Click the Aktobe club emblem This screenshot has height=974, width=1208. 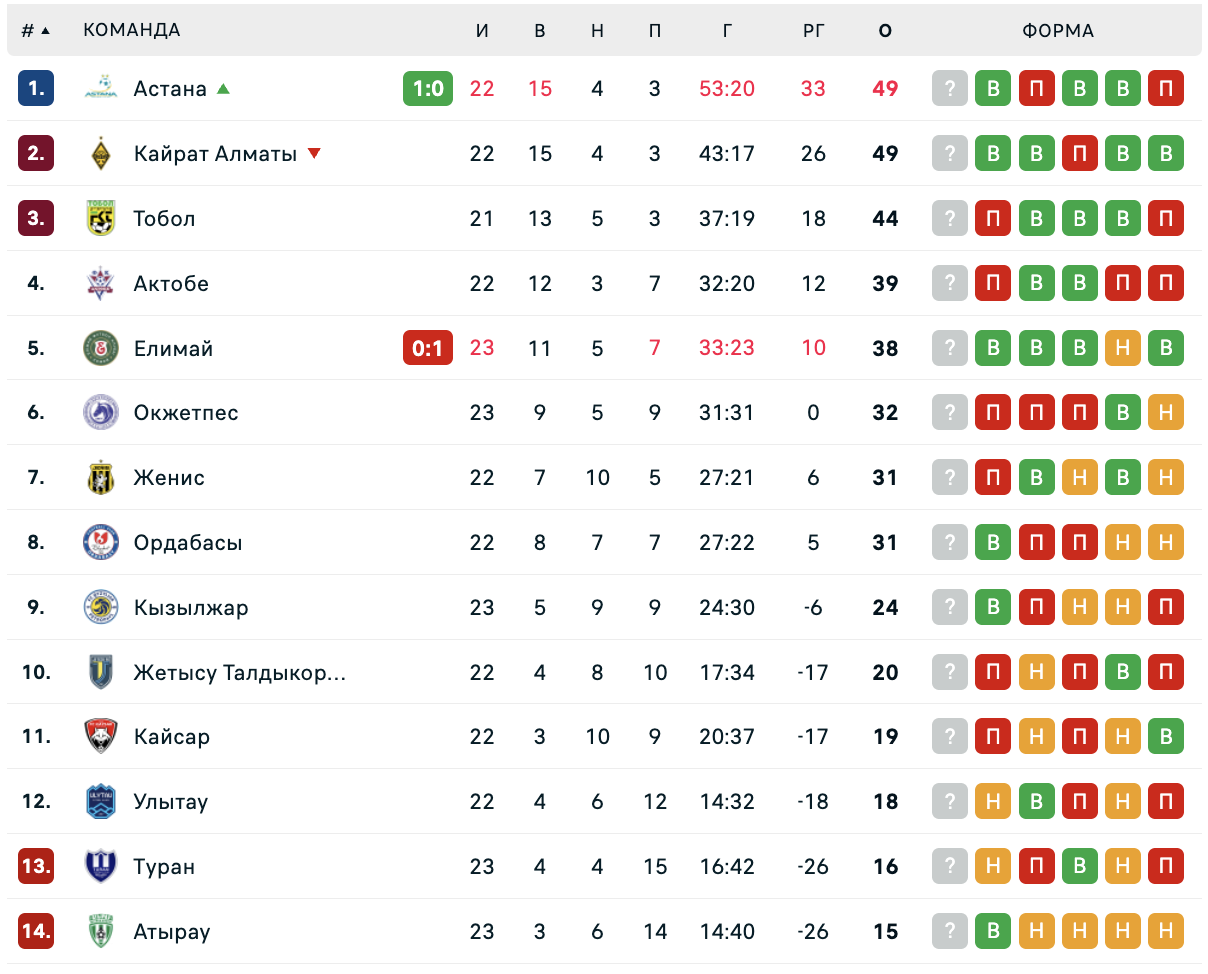point(101,283)
